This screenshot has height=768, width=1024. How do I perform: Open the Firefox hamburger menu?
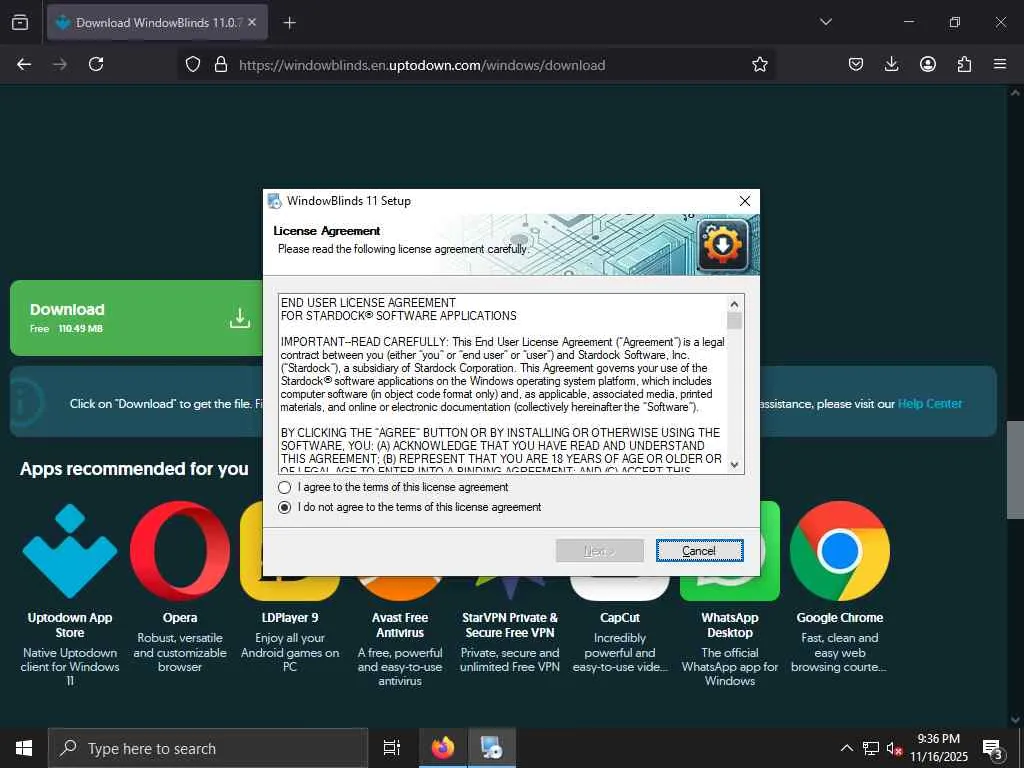tap(1000, 64)
